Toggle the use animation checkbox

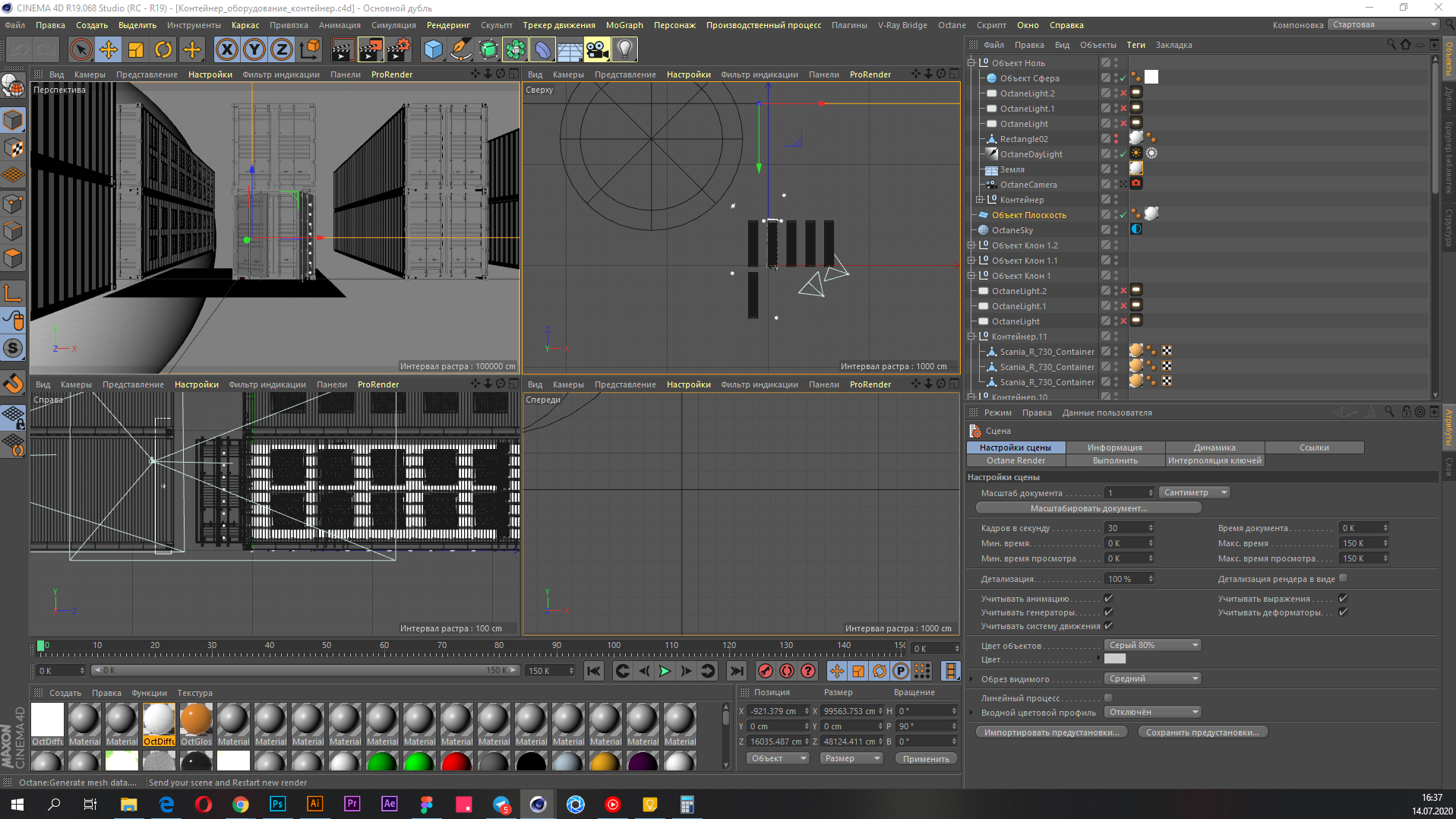point(1108,599)
